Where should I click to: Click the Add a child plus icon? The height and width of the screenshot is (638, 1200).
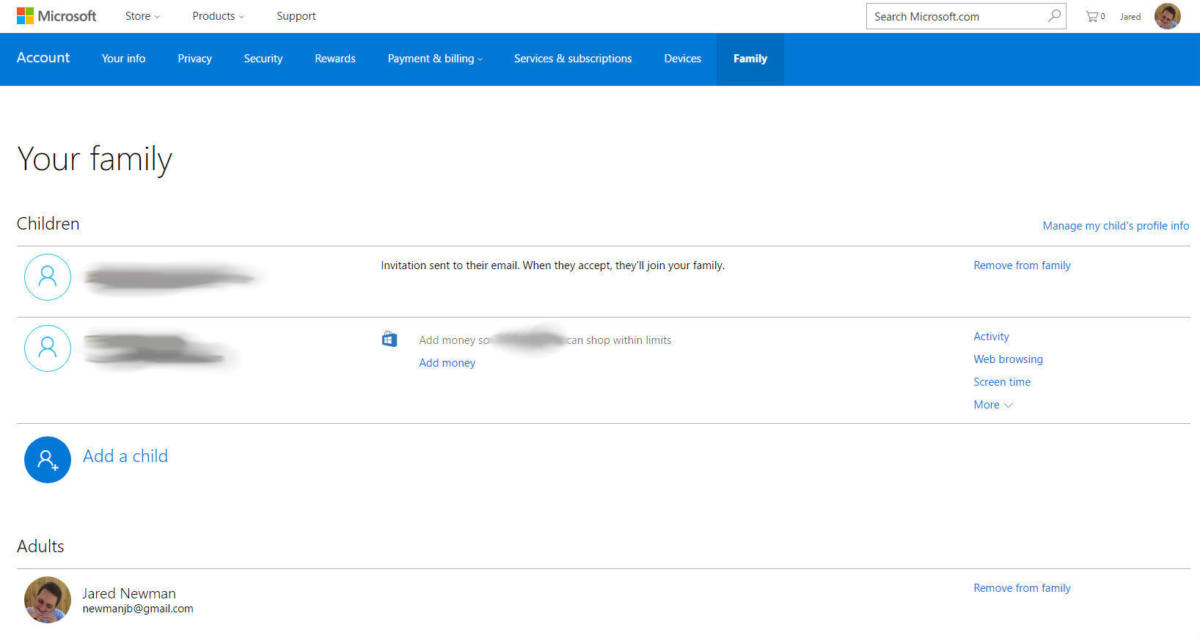pyautogui.click(x=47, y=459)
